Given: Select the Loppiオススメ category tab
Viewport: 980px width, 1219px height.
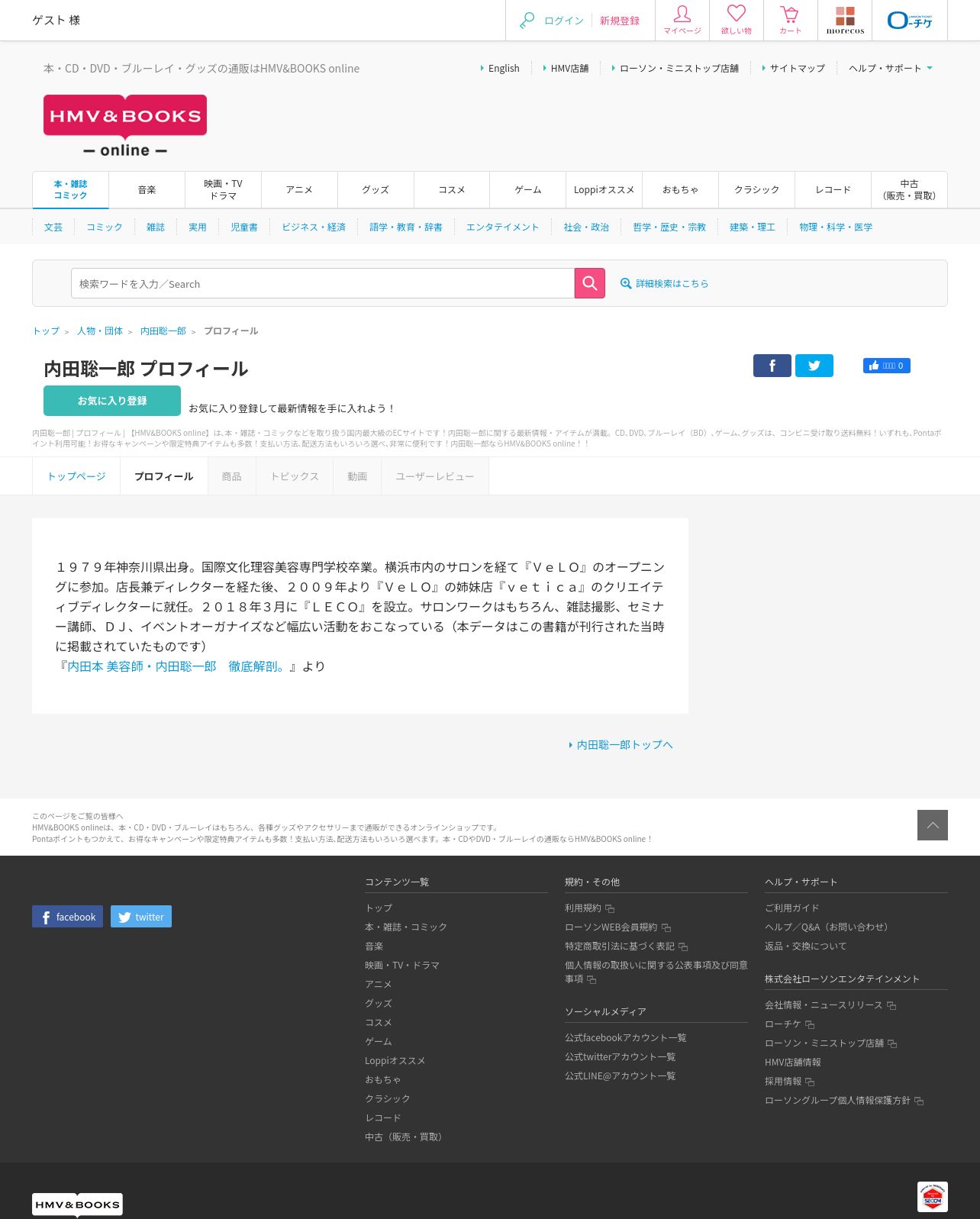Looking at the screenshot, I should pos(604,190).
